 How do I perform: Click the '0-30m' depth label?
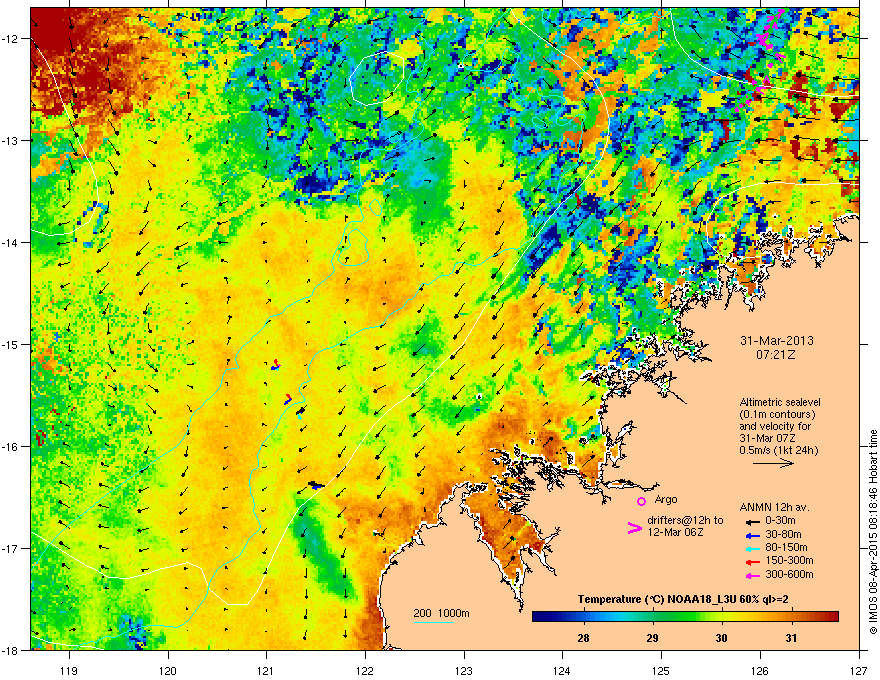pos(780,521)
